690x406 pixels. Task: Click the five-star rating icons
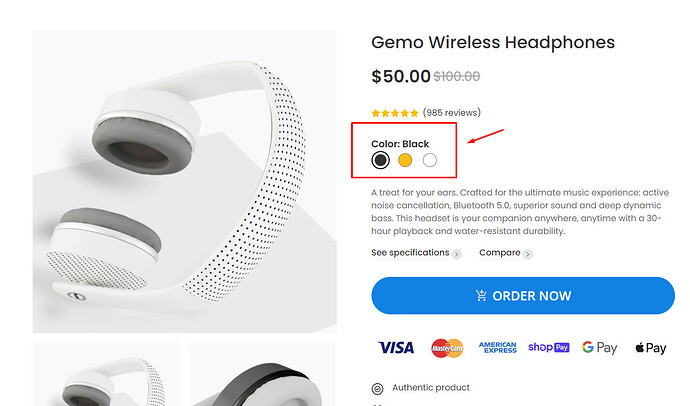point(394,113)
